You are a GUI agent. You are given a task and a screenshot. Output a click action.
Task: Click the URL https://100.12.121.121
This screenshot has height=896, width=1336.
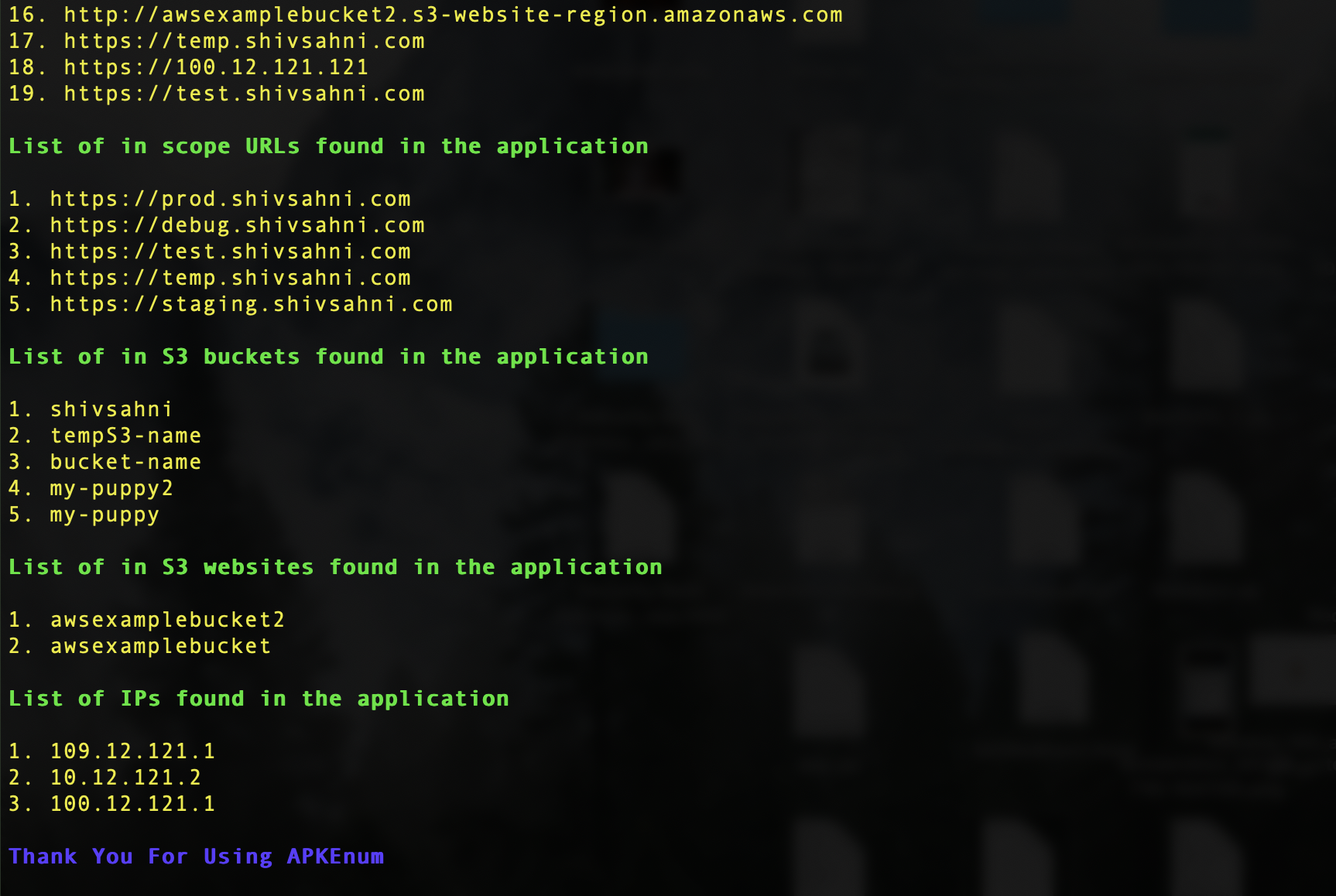(216, 68)
